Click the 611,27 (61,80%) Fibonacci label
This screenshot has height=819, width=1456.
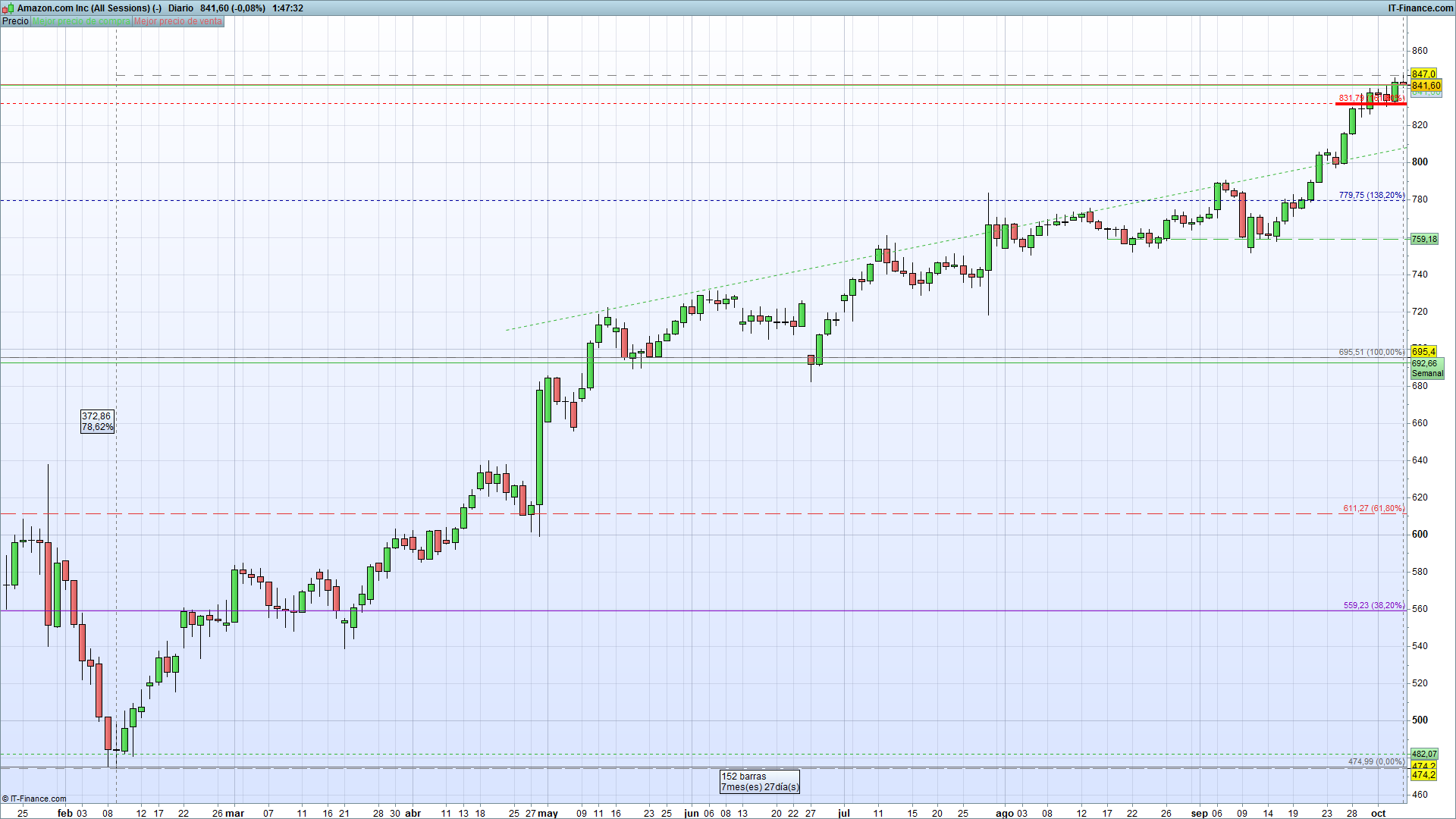point(1373,508)
